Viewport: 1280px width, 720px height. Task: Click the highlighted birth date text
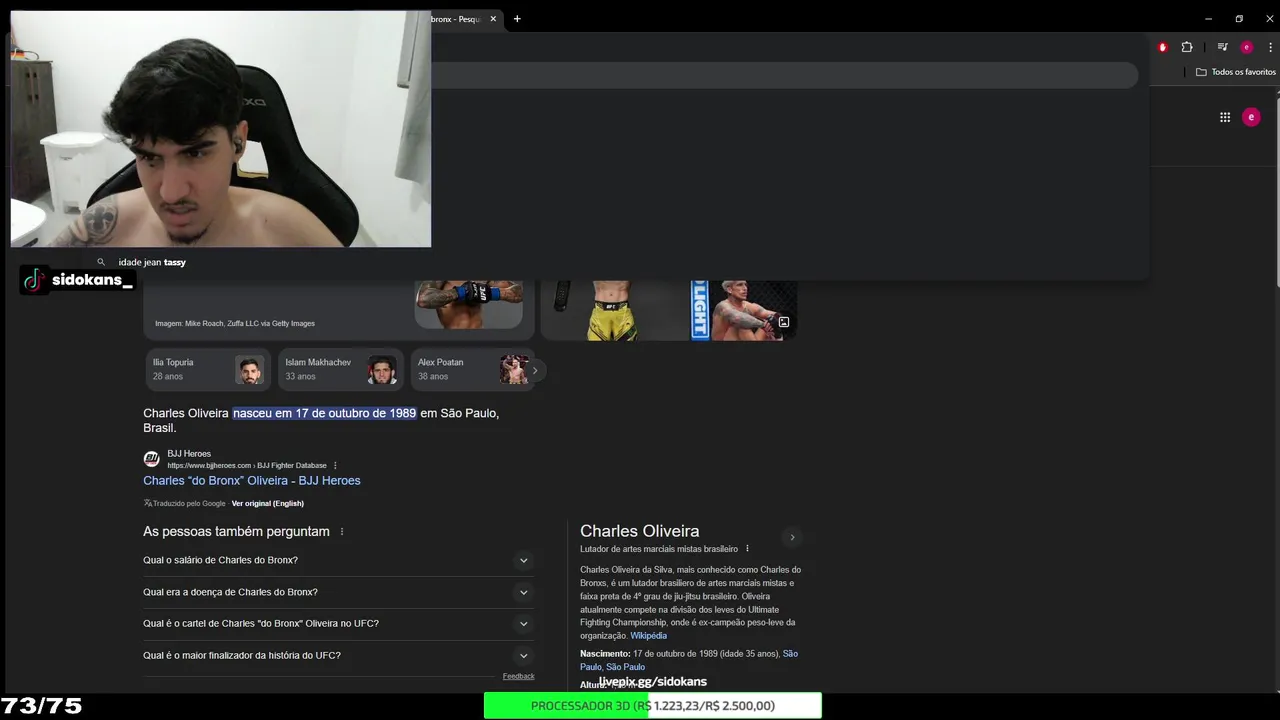coord(324,413)
